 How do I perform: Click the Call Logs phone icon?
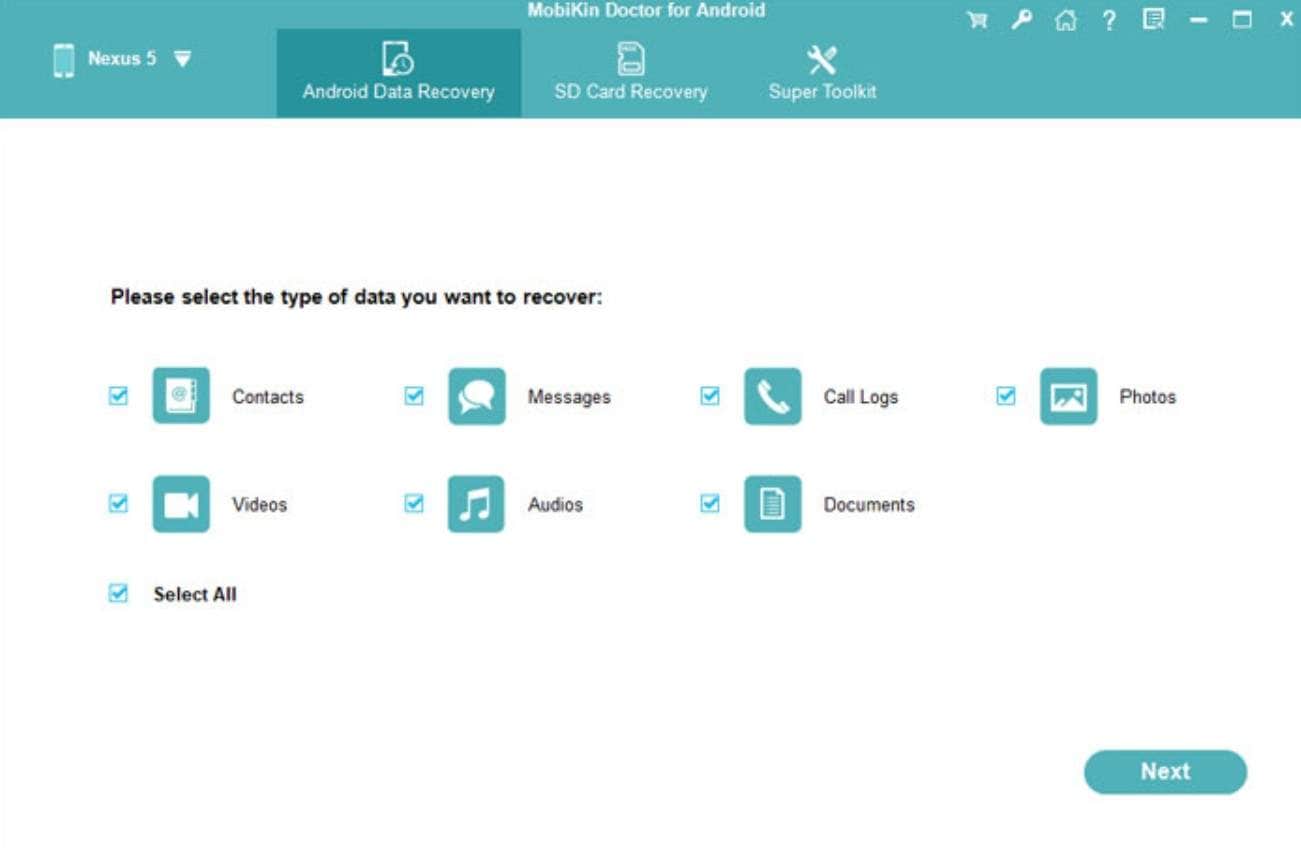[x=773, y=396]
